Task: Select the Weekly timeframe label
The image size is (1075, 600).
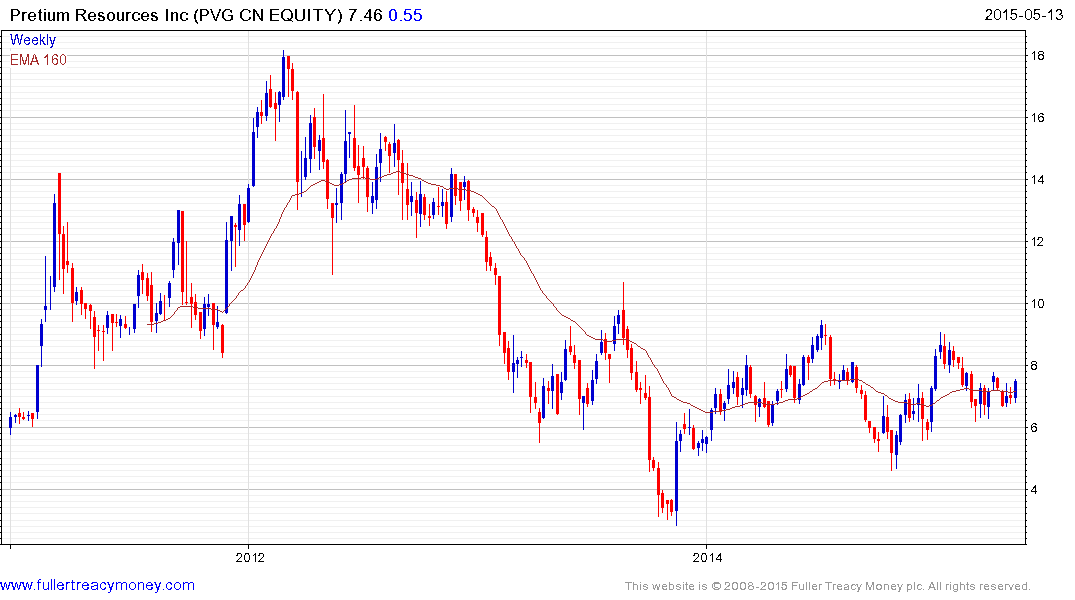Action: 33,40
